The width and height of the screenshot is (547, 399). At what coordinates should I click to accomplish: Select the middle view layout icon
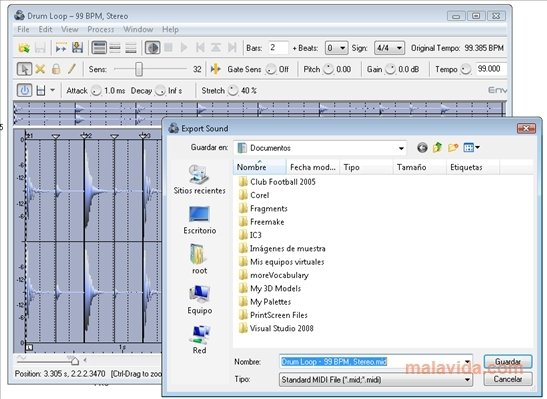115,48
